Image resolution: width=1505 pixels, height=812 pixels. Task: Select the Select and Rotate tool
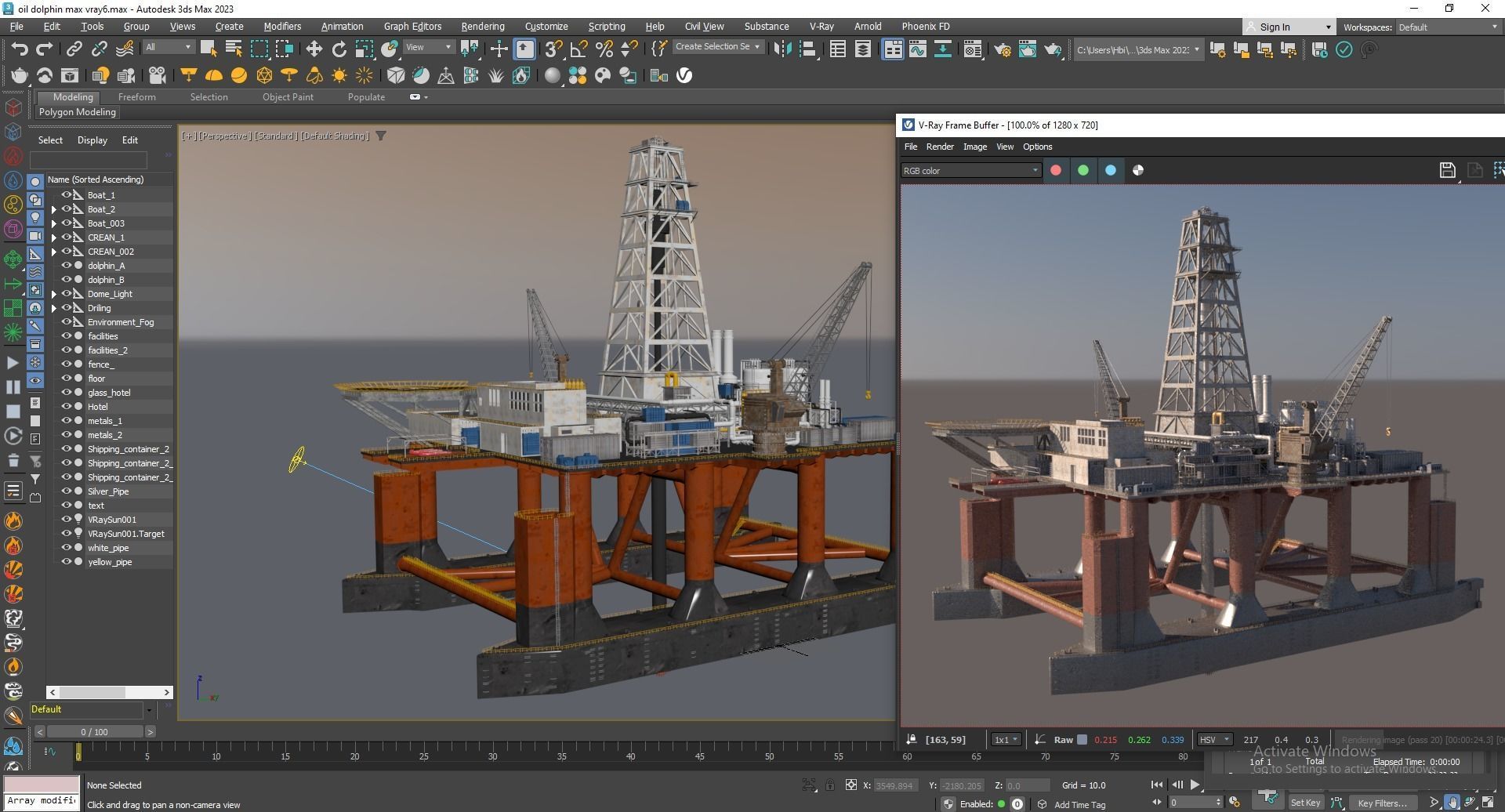[339, 49]
